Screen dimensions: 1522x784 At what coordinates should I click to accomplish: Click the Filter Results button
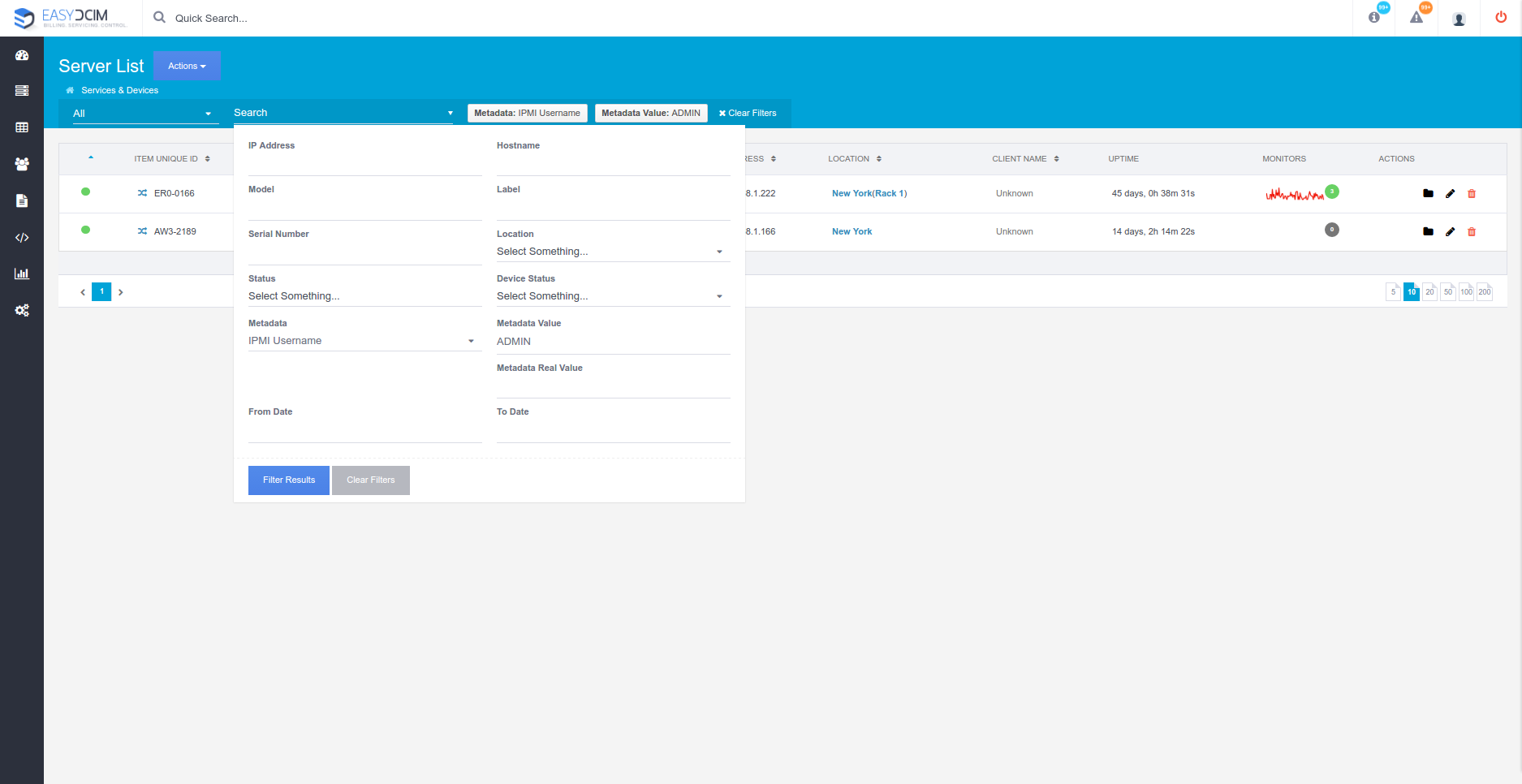point(288,480)
